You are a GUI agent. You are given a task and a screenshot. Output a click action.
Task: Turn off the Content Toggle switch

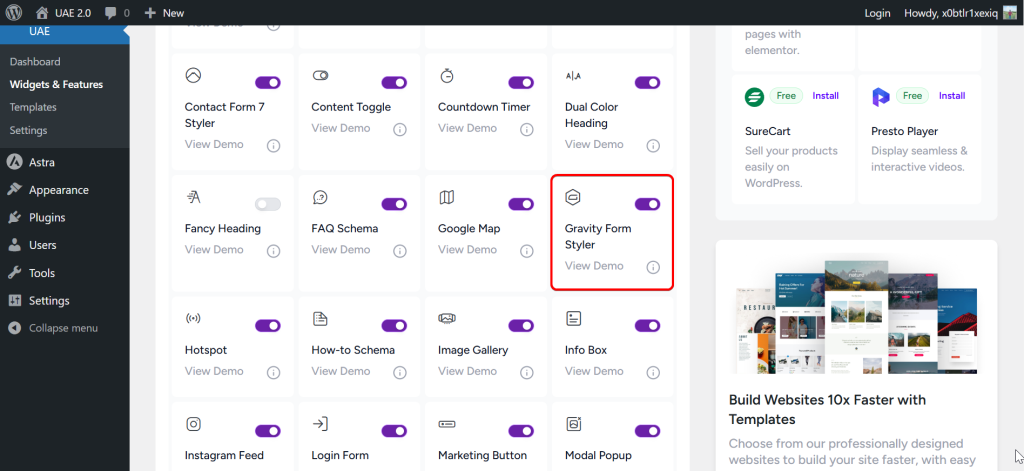[394, 83]
